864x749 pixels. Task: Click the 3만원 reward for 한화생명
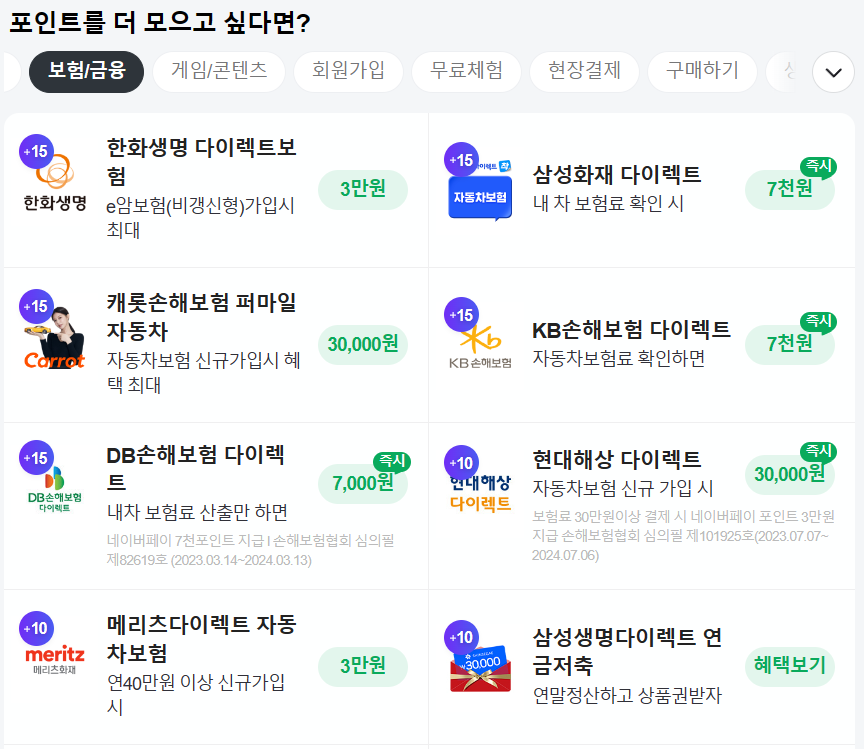363,190
